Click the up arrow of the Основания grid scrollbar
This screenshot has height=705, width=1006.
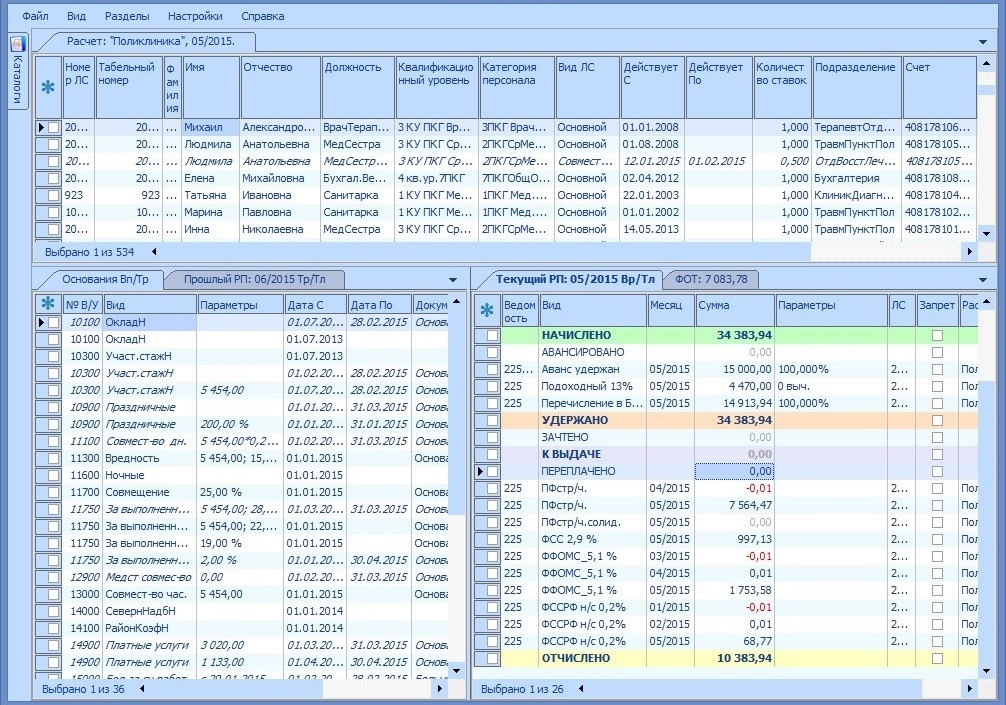(x=456, y=301)
